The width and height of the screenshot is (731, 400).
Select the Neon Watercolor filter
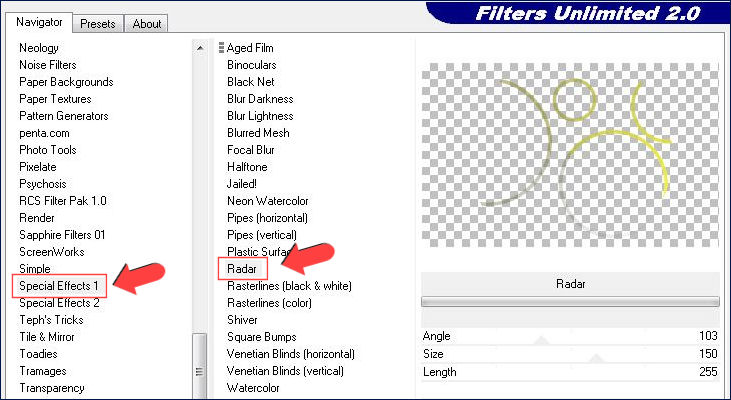tap(265, 201)
